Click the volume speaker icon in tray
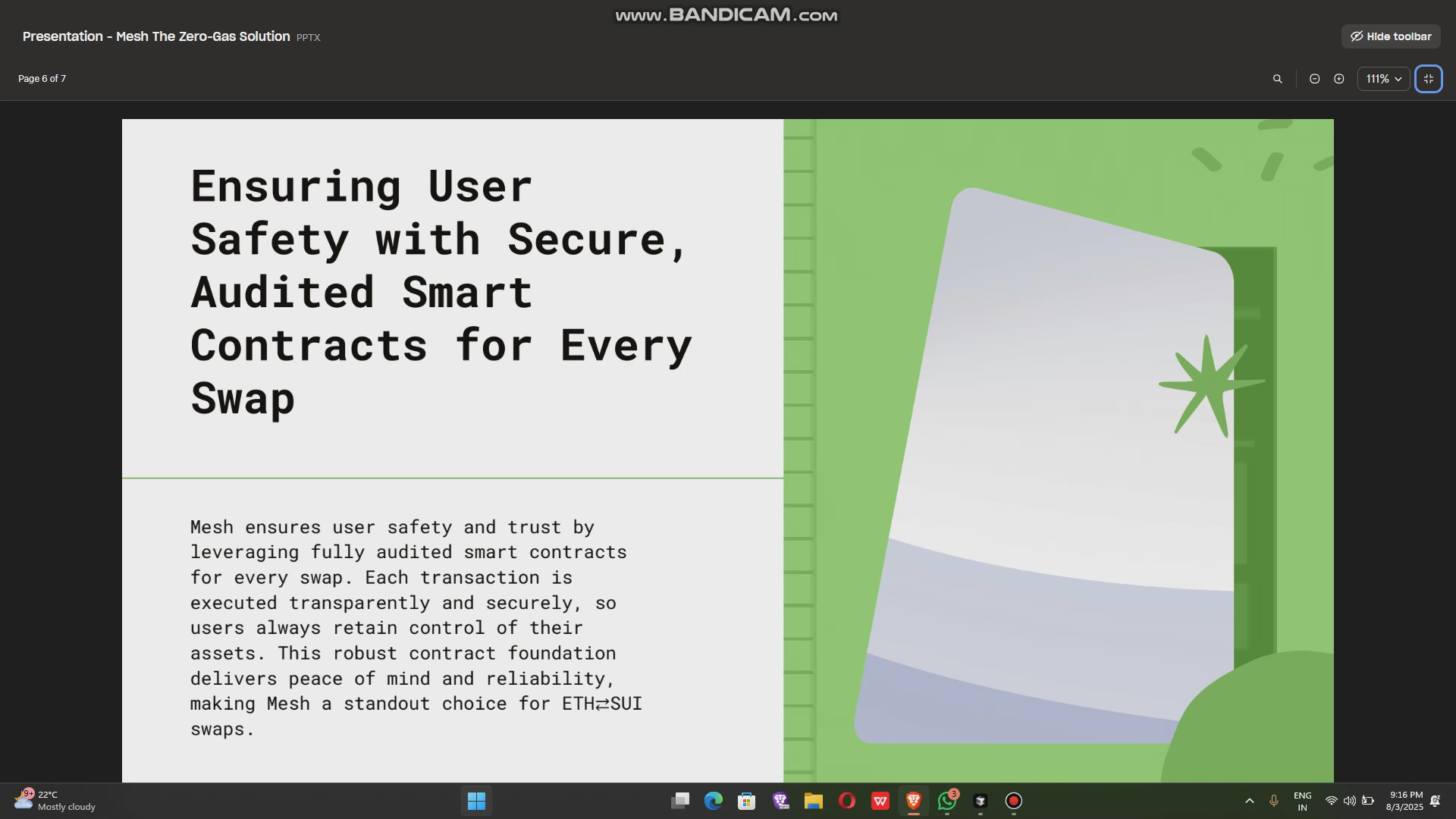 (x=1350, y=801)
